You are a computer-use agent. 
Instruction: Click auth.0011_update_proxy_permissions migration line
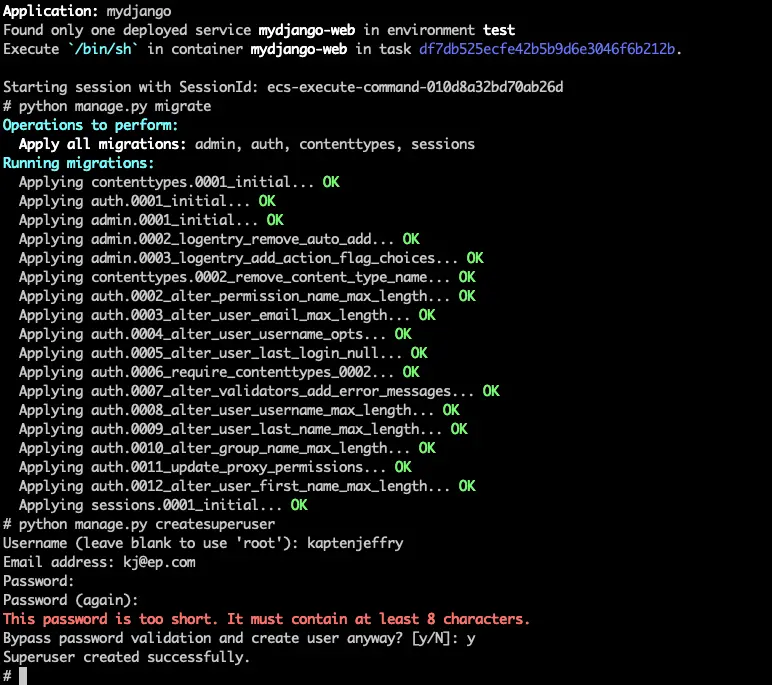(215, 467)
